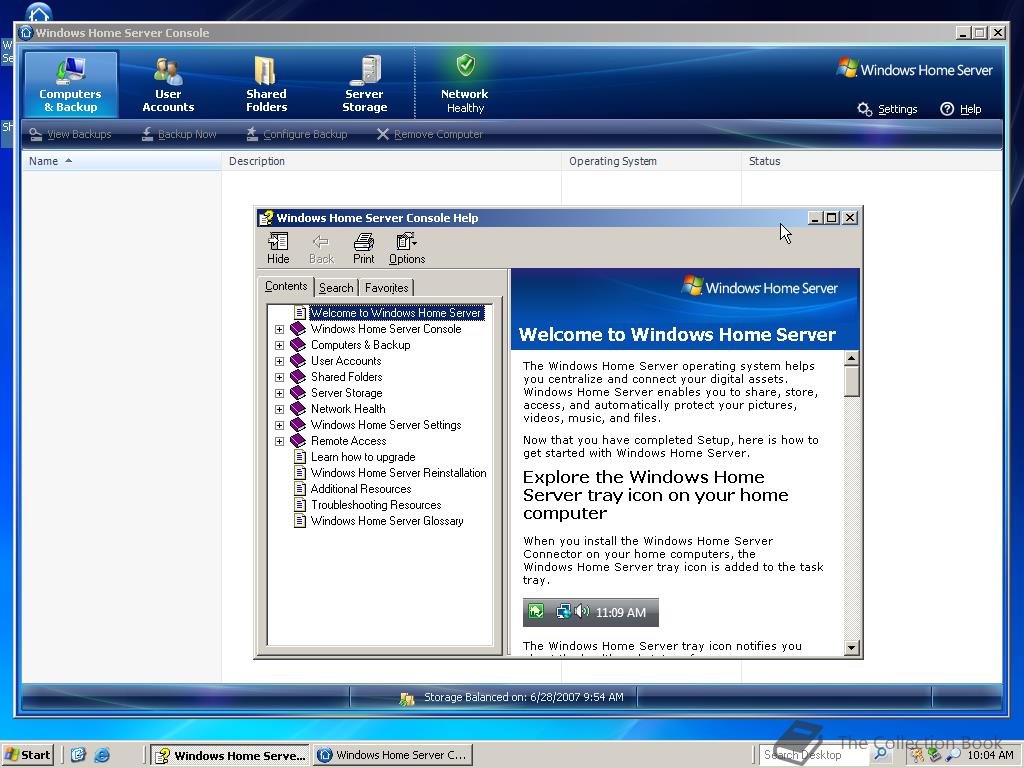
Task: Open the Server Storage tab
Action: coord(364,85)
